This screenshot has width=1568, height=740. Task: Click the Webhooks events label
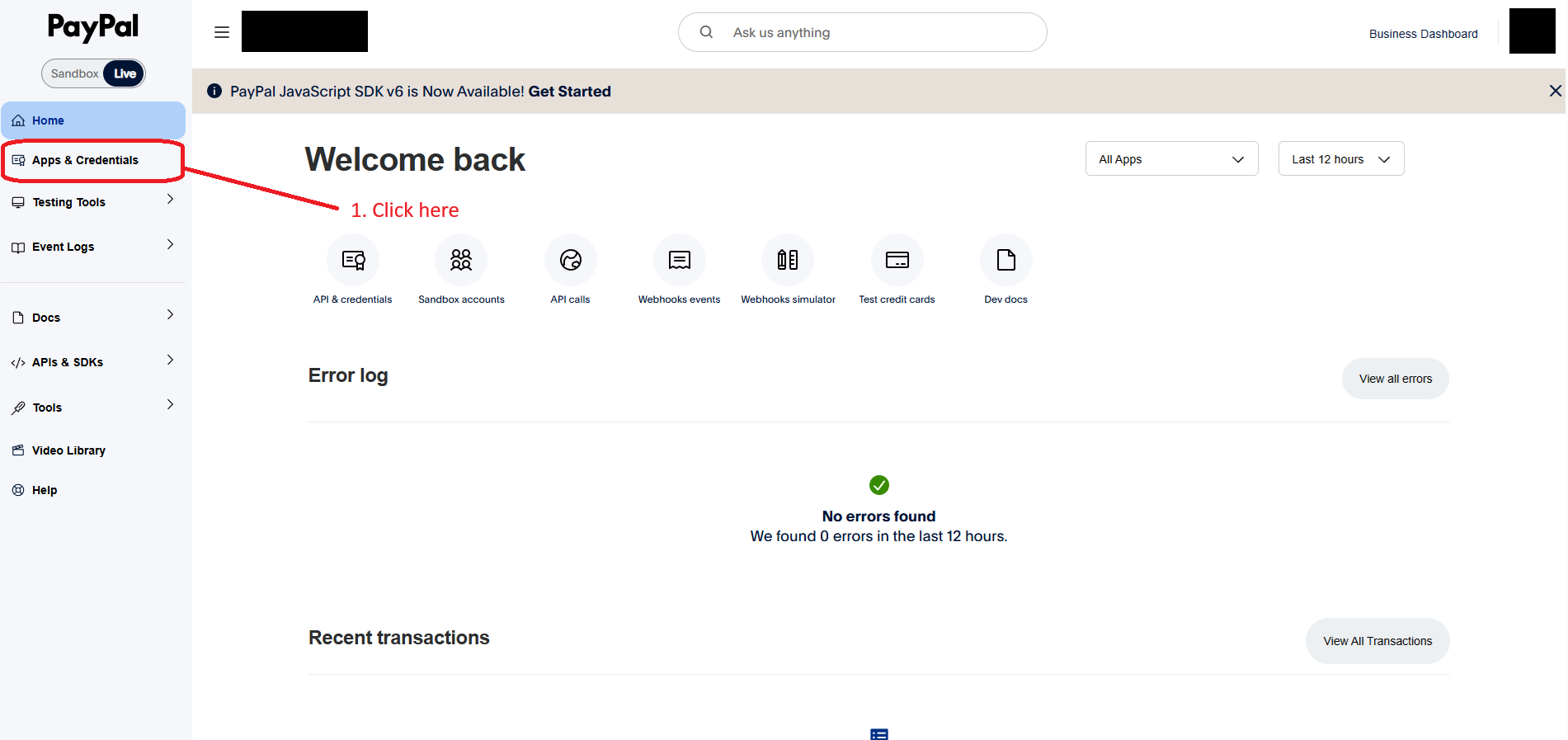point(680,299)
